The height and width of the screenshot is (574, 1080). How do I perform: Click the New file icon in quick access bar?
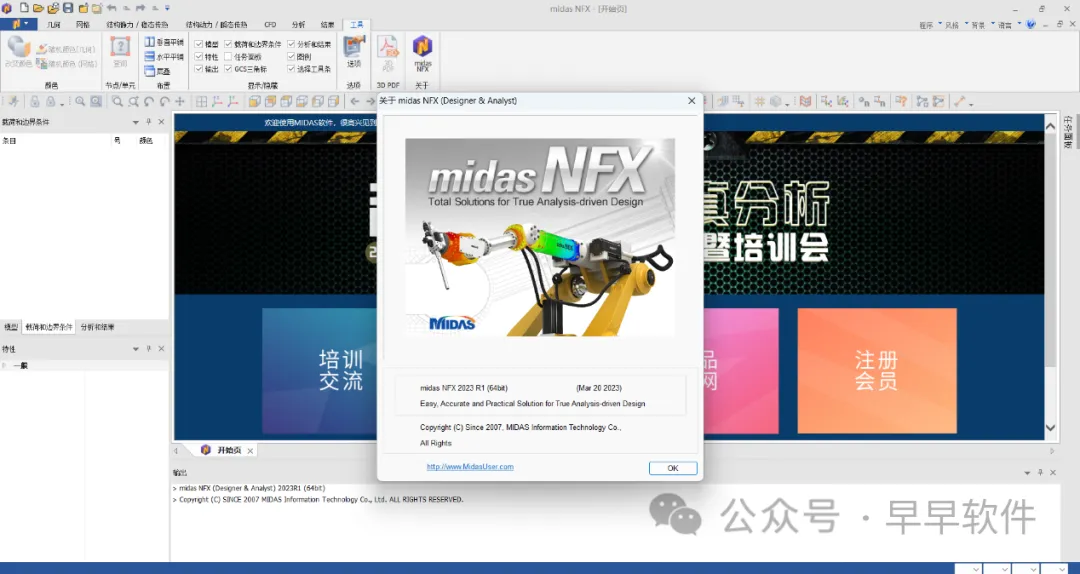(23, 8)
